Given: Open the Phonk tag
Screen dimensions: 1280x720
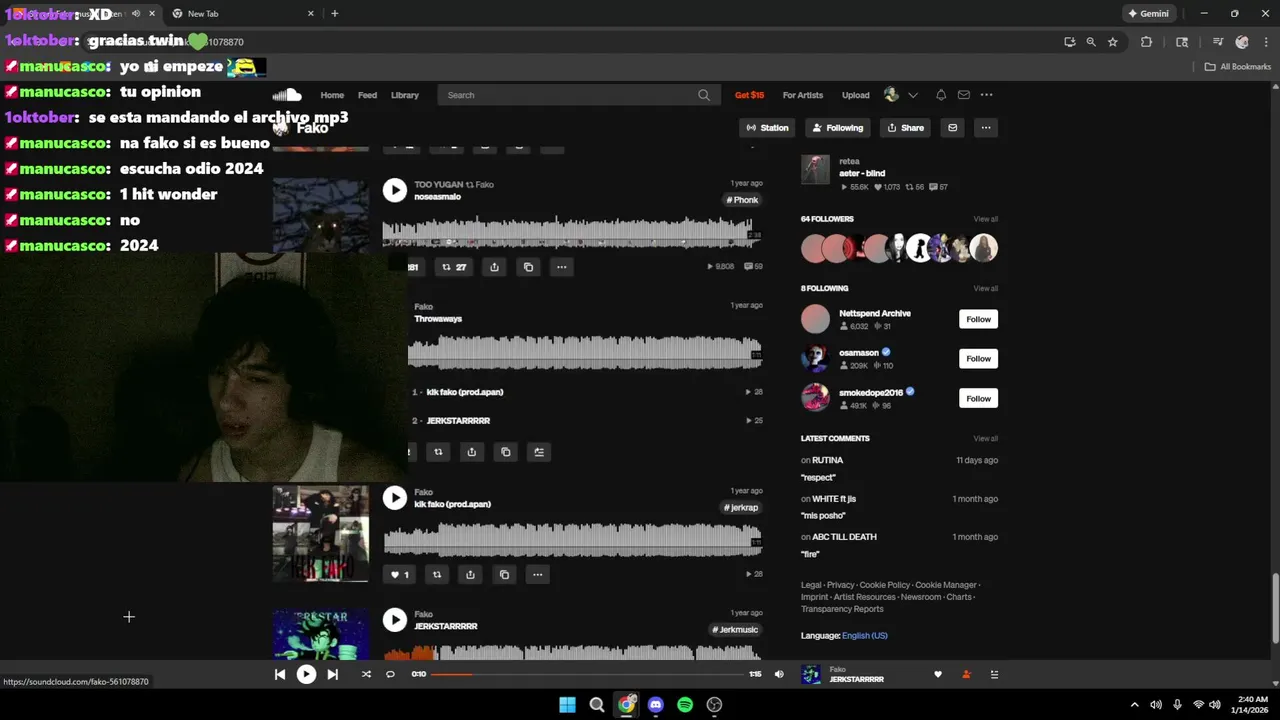Looking at the screenshot, I should [x=742, y=200].
